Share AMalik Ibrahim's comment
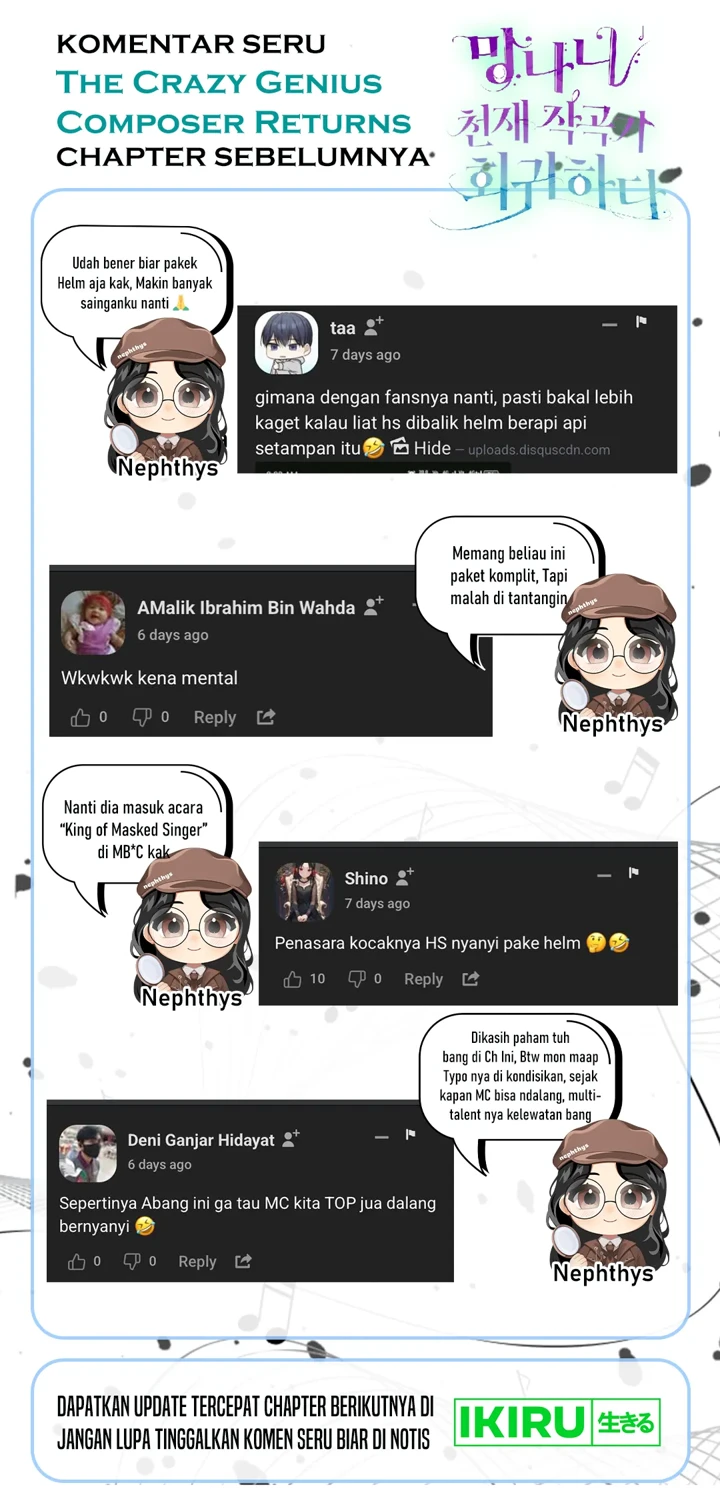Image resolution: width=720 pixels, height=1497 pixels. pyautogui.click(x=266, y=716)
